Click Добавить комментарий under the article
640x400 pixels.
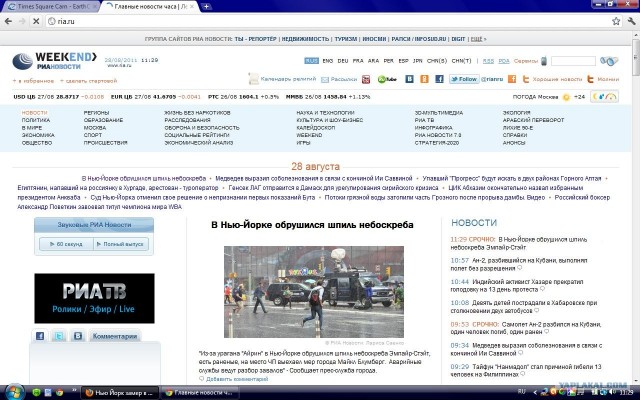tap(237, 379)
